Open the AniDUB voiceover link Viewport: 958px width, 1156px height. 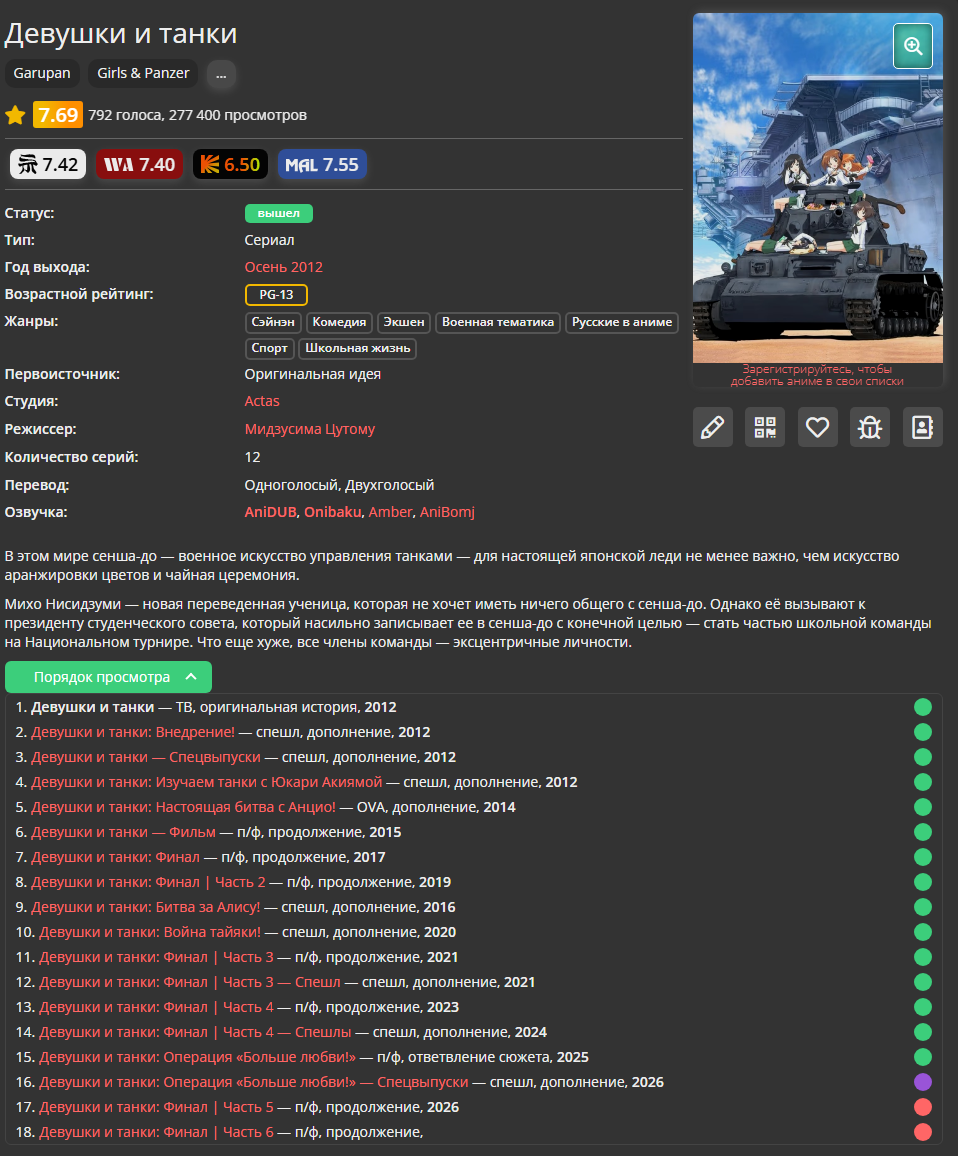271,512
